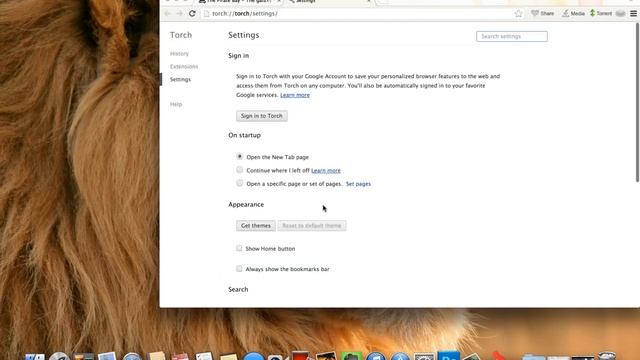640x360 pixels.
Task: Select Open a specific page or set
Action: [240, 183]
